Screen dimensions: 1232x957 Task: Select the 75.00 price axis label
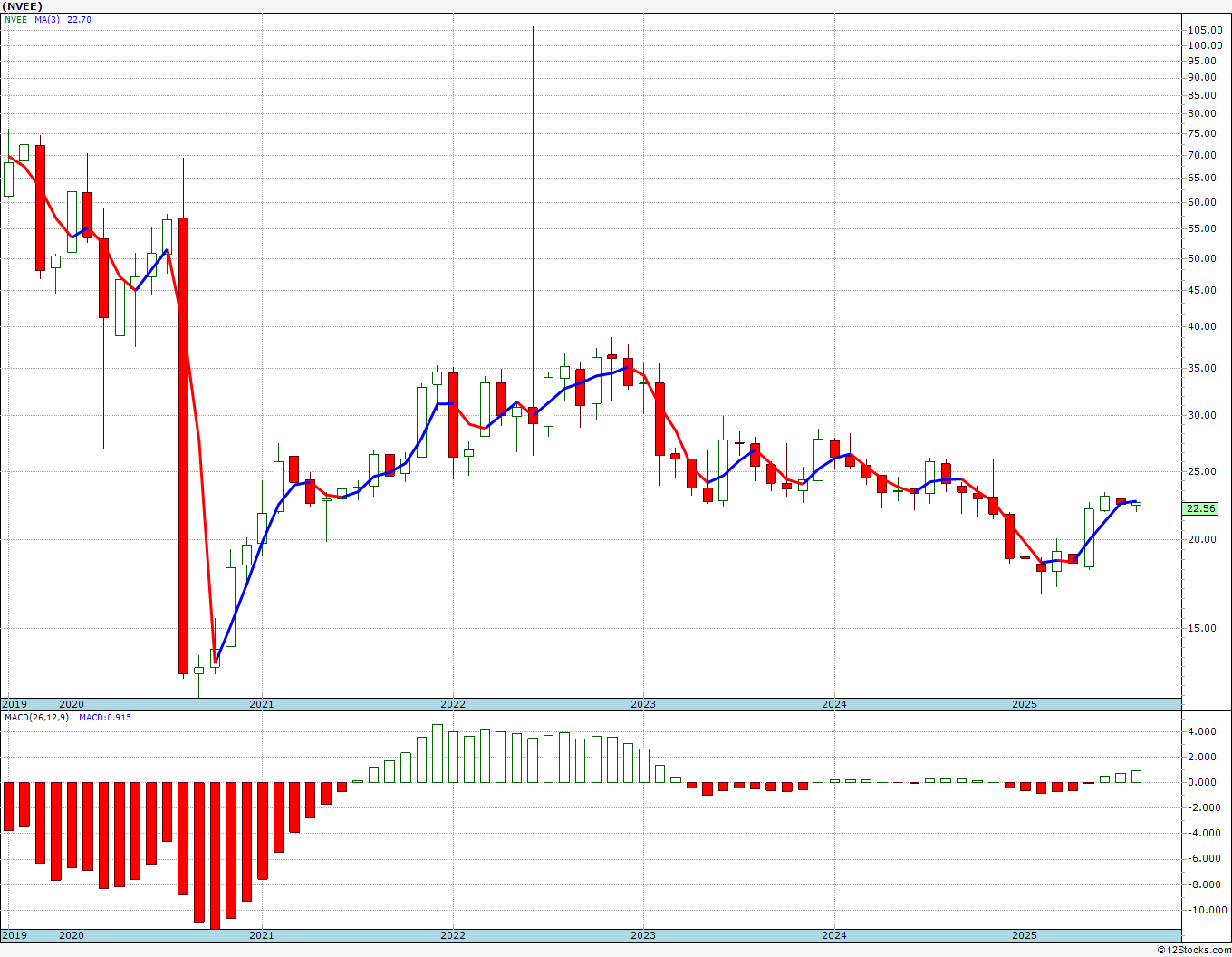[1202, 133]
